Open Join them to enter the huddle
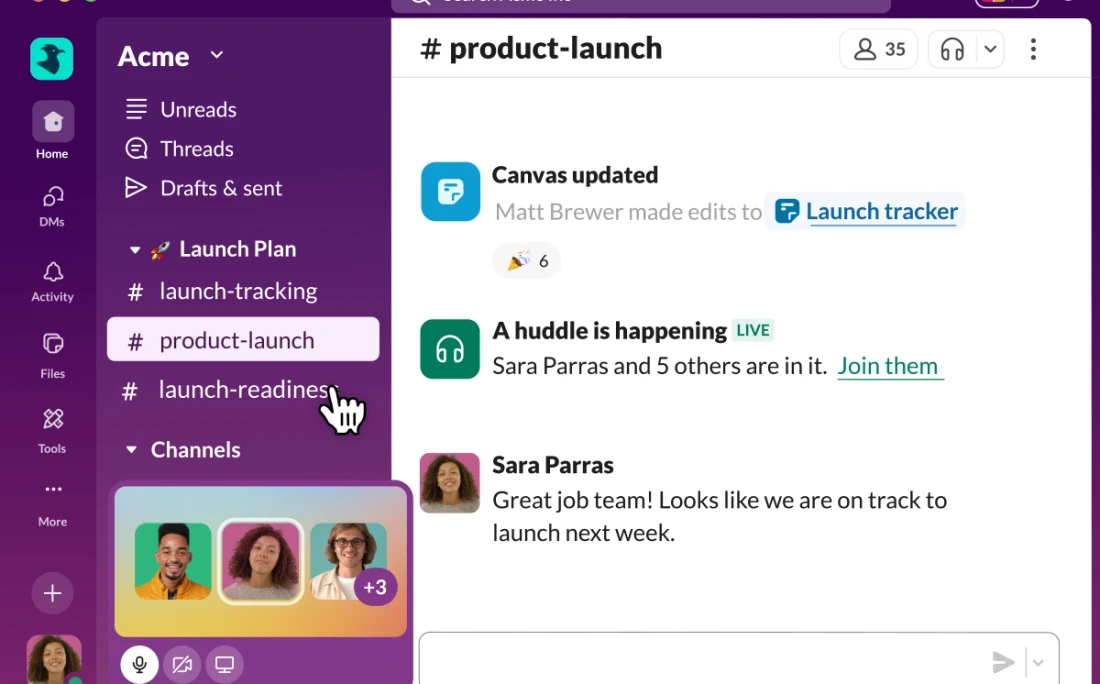 [x=889, y=366]
